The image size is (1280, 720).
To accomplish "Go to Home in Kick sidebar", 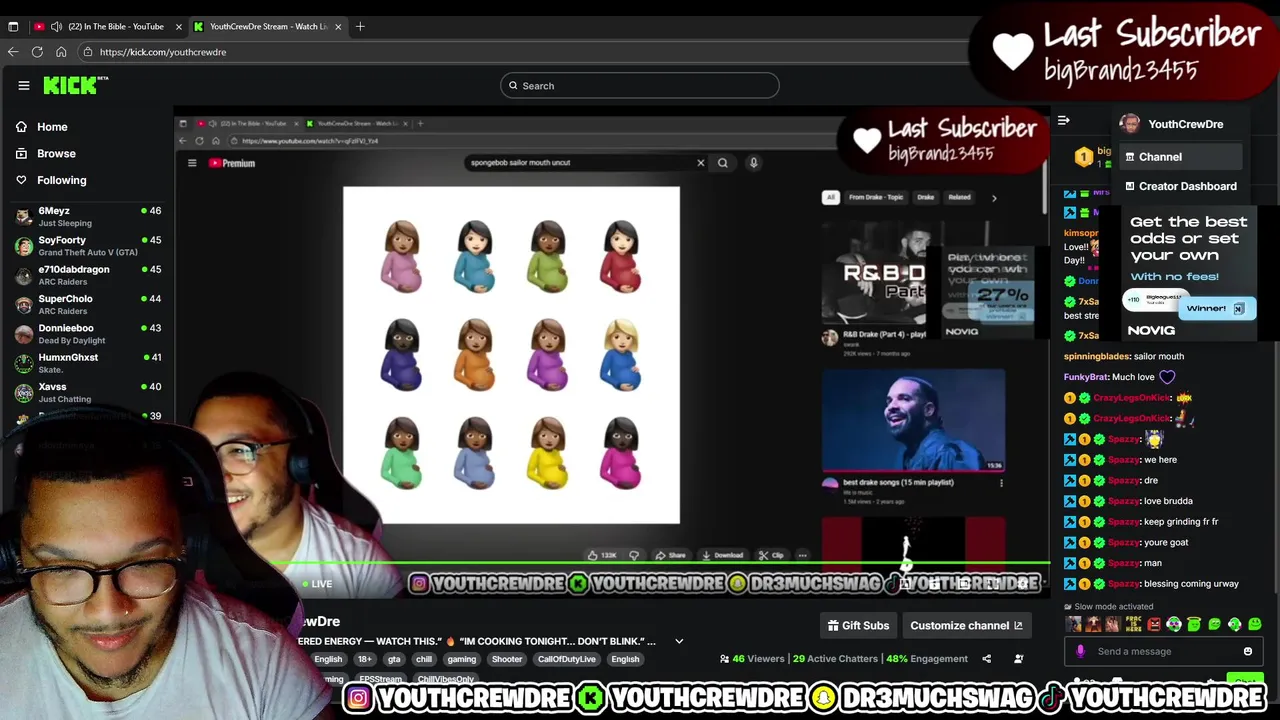I will pos(41,127).
